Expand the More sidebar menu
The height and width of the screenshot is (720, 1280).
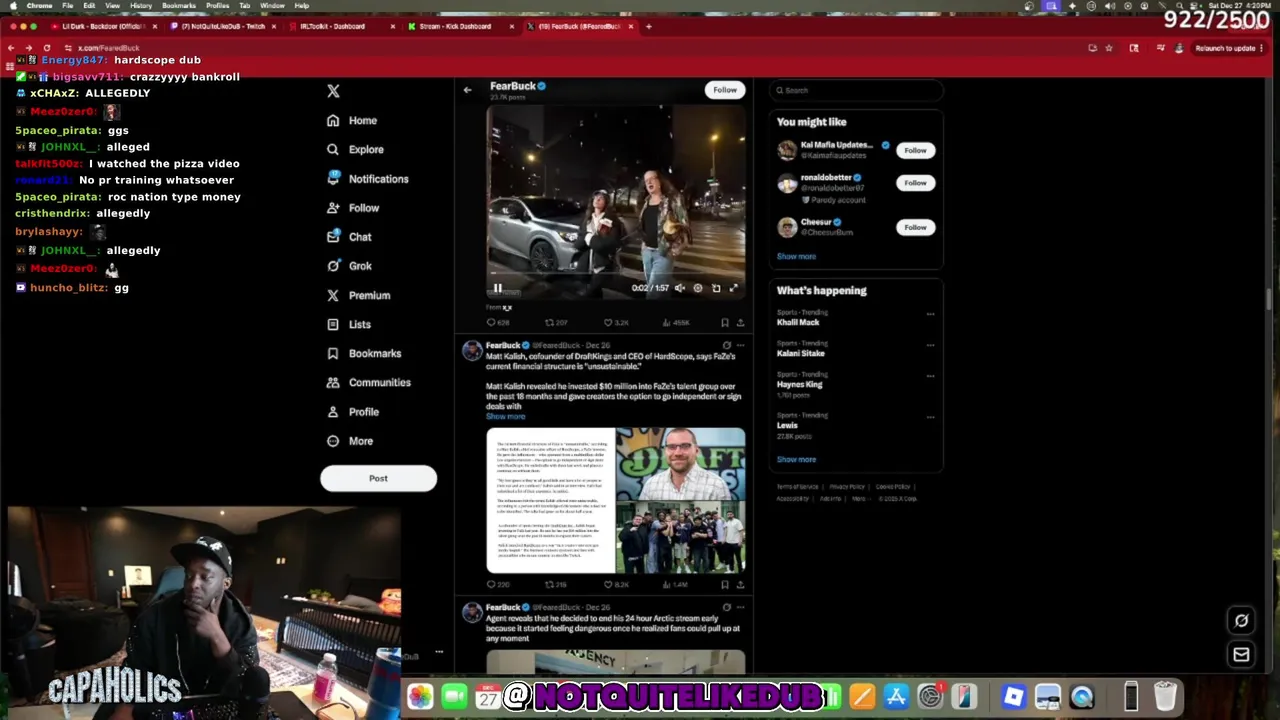click(x=350, y=440)
